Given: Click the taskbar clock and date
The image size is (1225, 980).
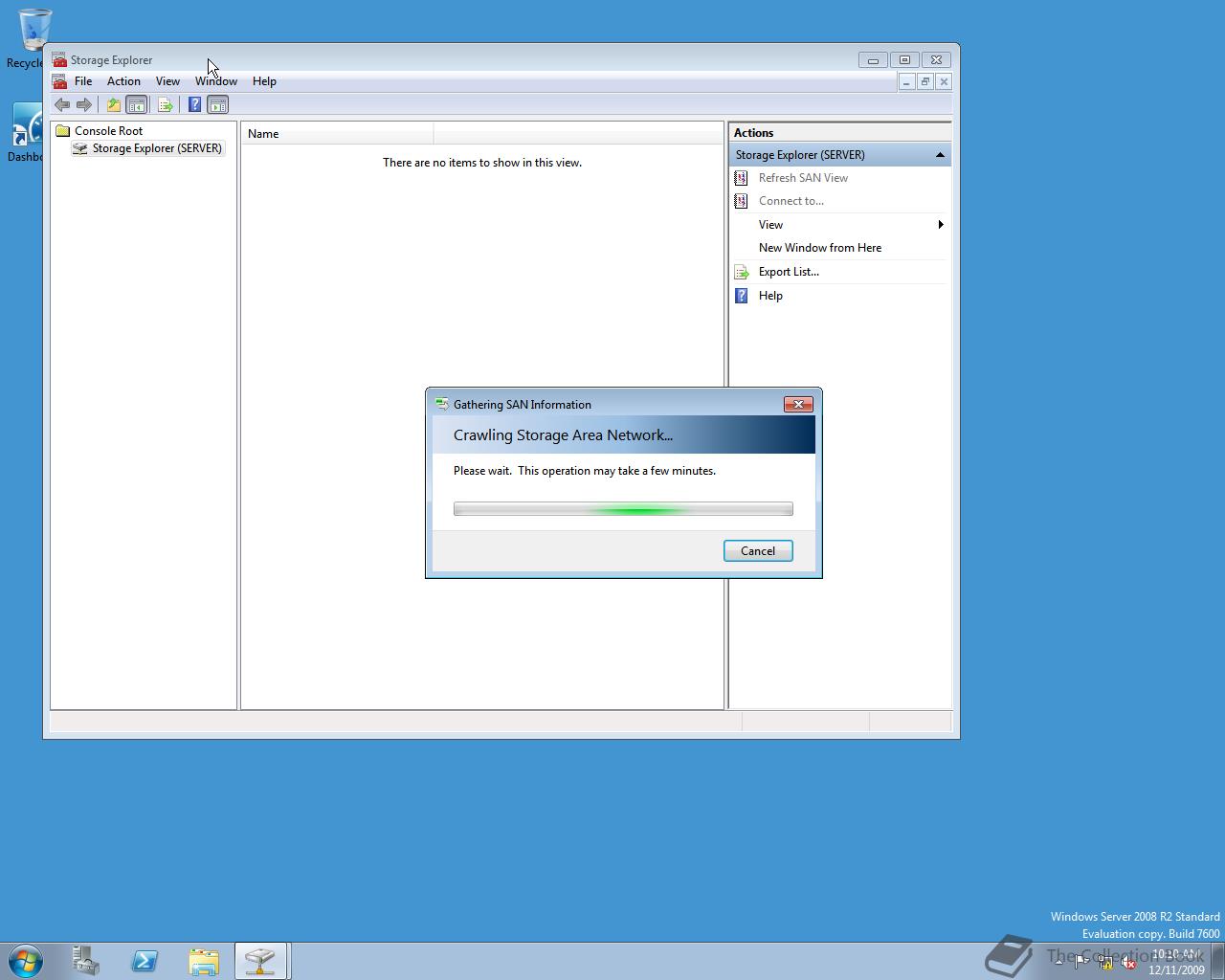Looking at the screenshot, I should coord(1177,962).
